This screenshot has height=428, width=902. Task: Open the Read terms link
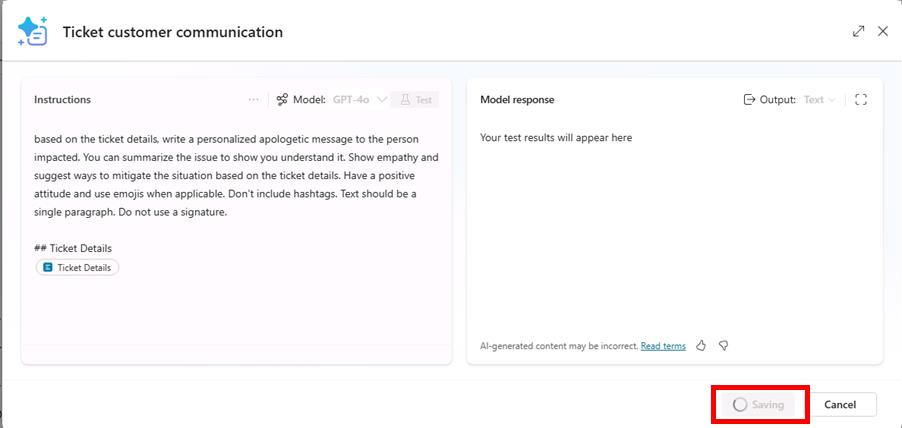663,346
